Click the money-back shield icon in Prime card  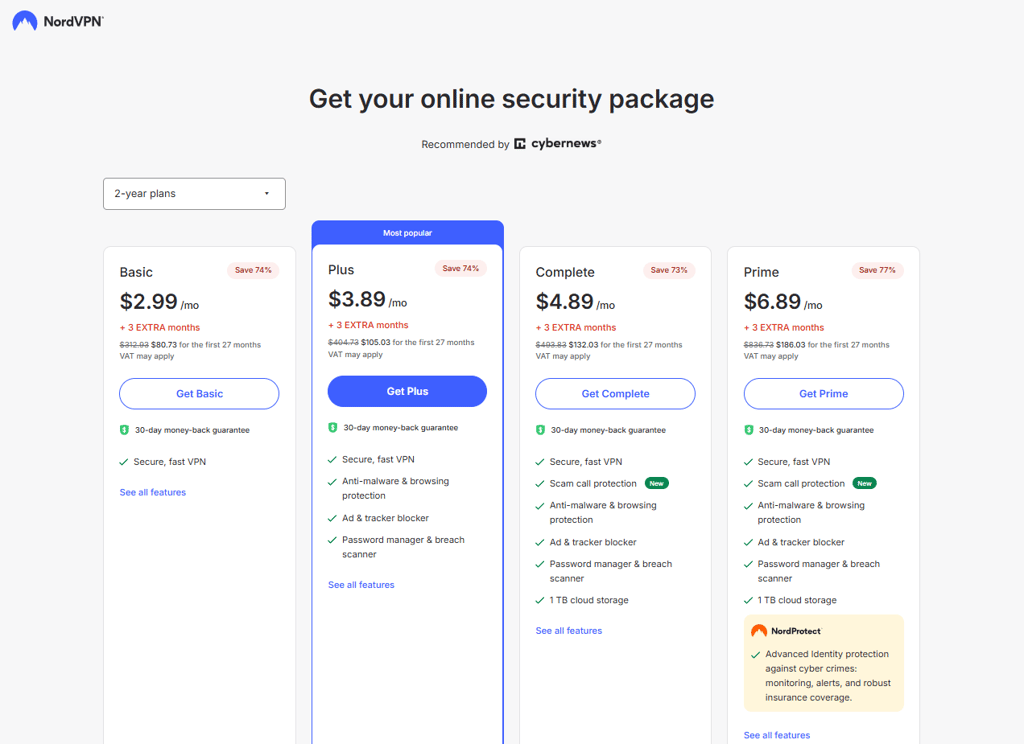[x=748, y=430]
